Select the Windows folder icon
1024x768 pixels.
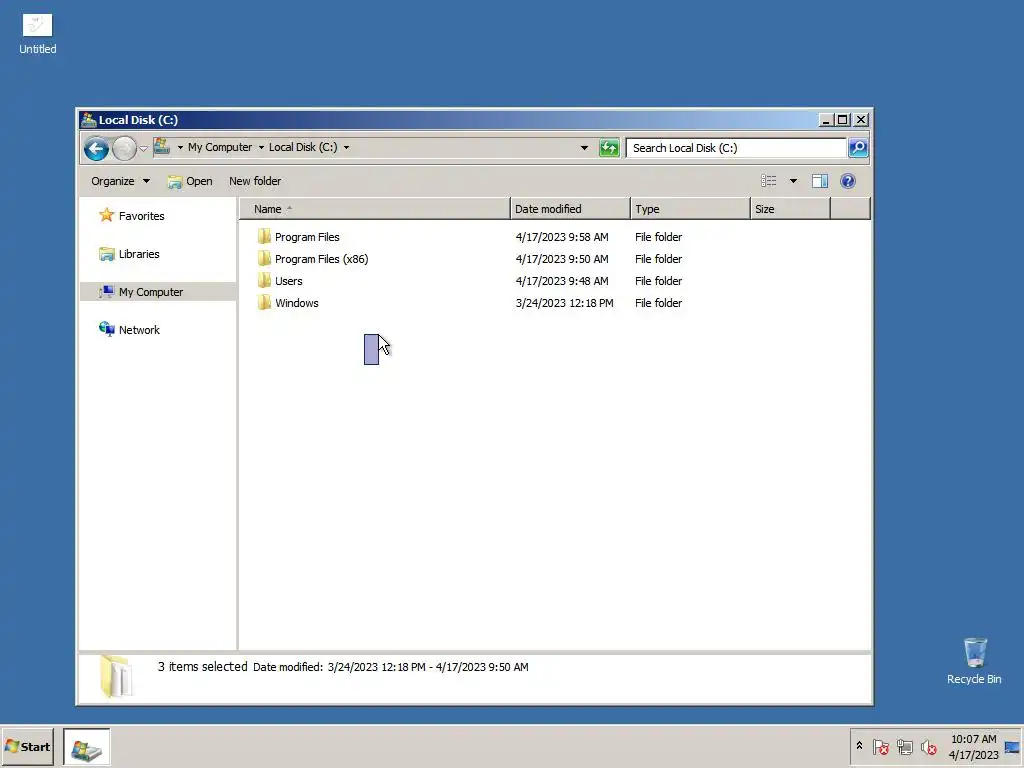[264, 302]
